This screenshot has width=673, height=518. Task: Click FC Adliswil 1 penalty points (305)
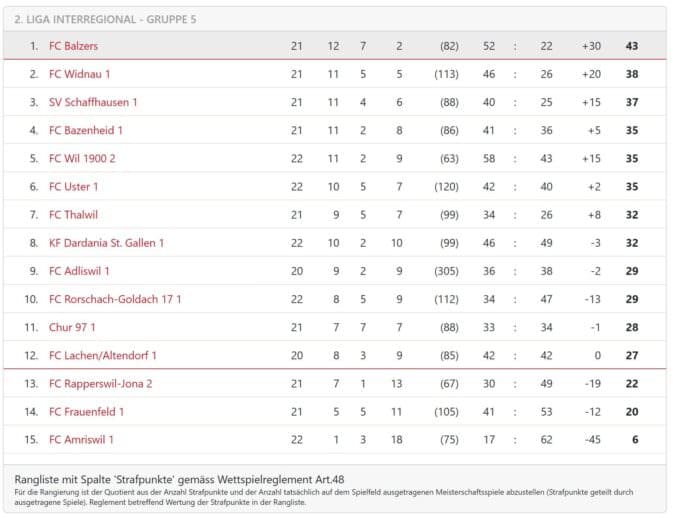point(445,271)
